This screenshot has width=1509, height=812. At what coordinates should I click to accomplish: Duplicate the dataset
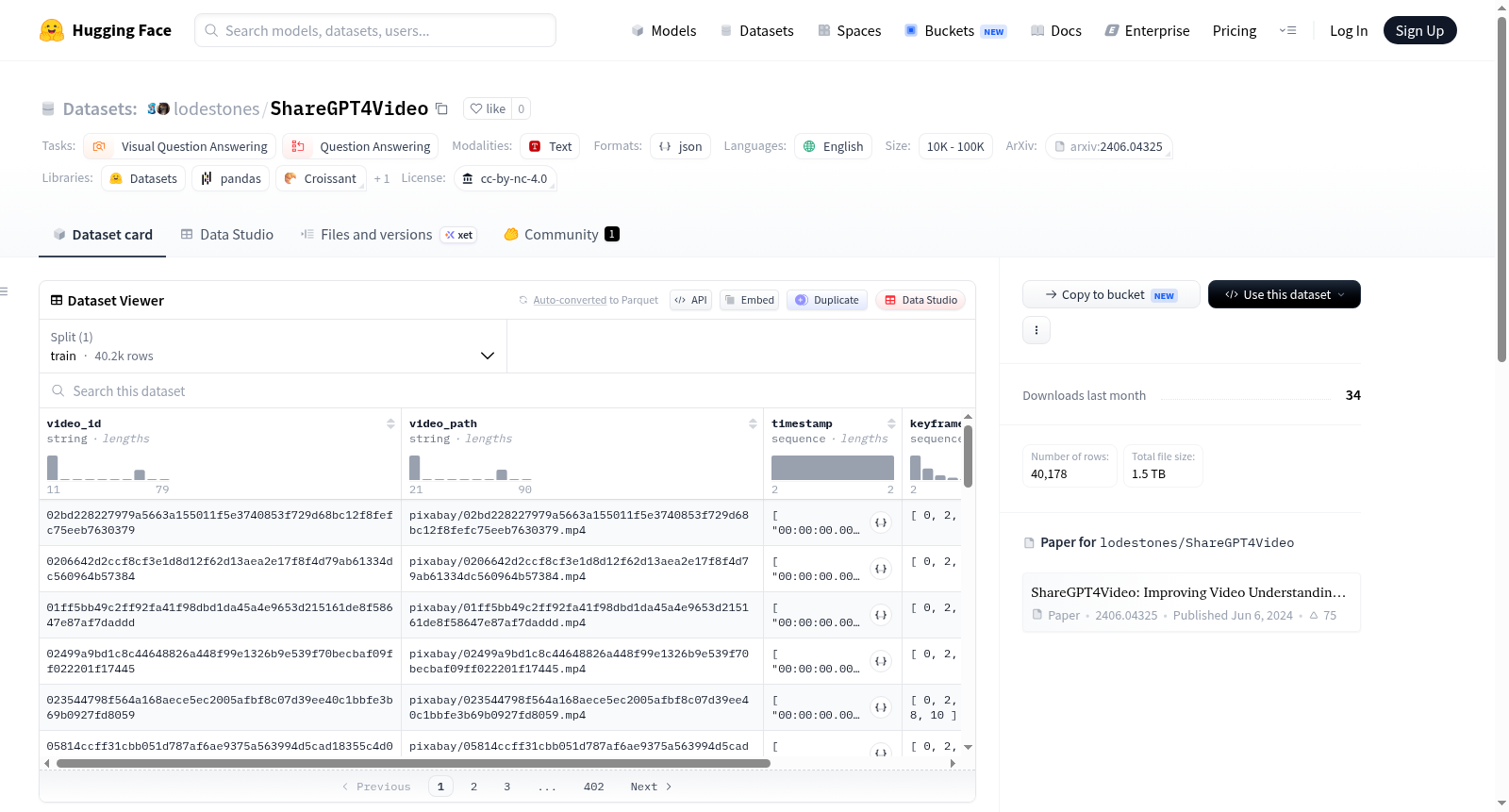827,300
